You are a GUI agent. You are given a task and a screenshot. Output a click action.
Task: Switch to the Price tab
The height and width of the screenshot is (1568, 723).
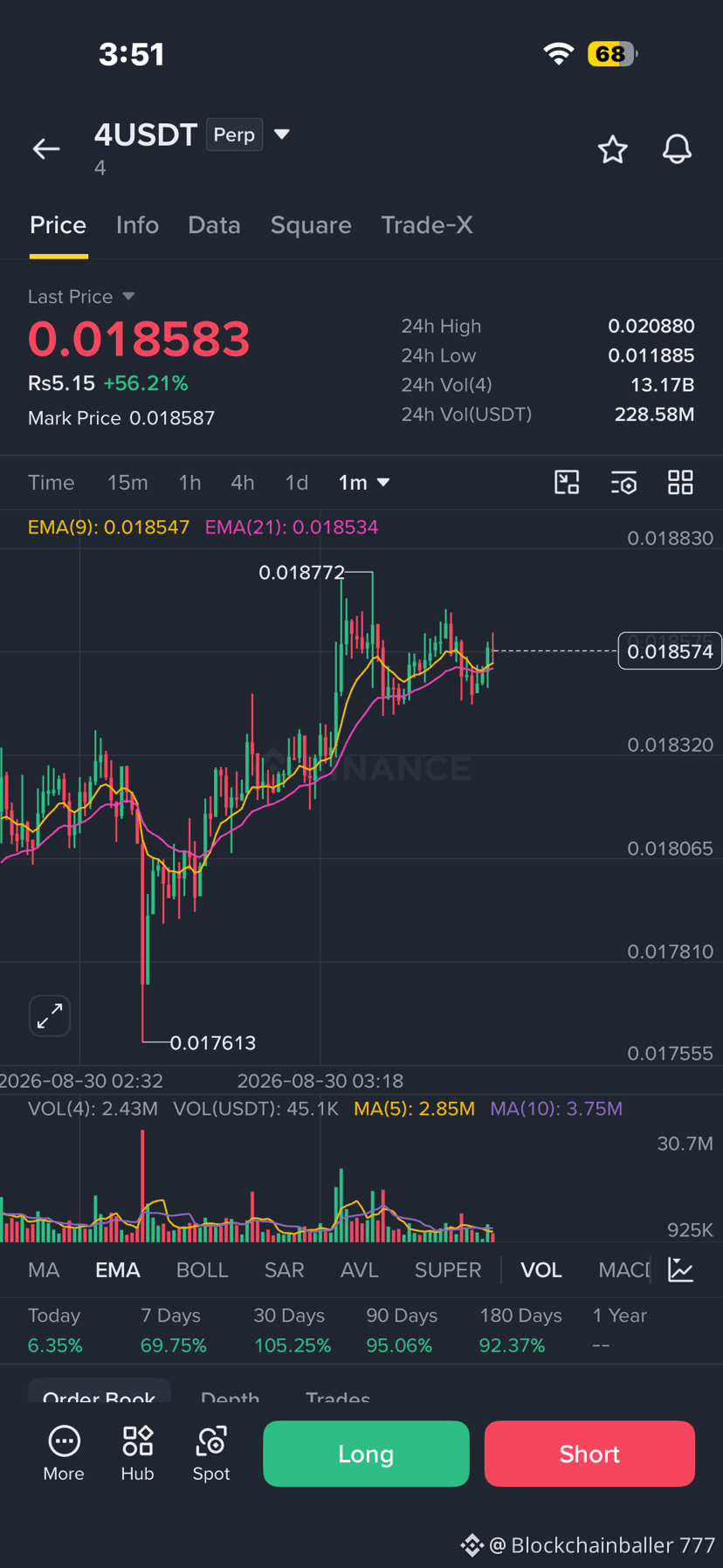click(x=59, y=225)
